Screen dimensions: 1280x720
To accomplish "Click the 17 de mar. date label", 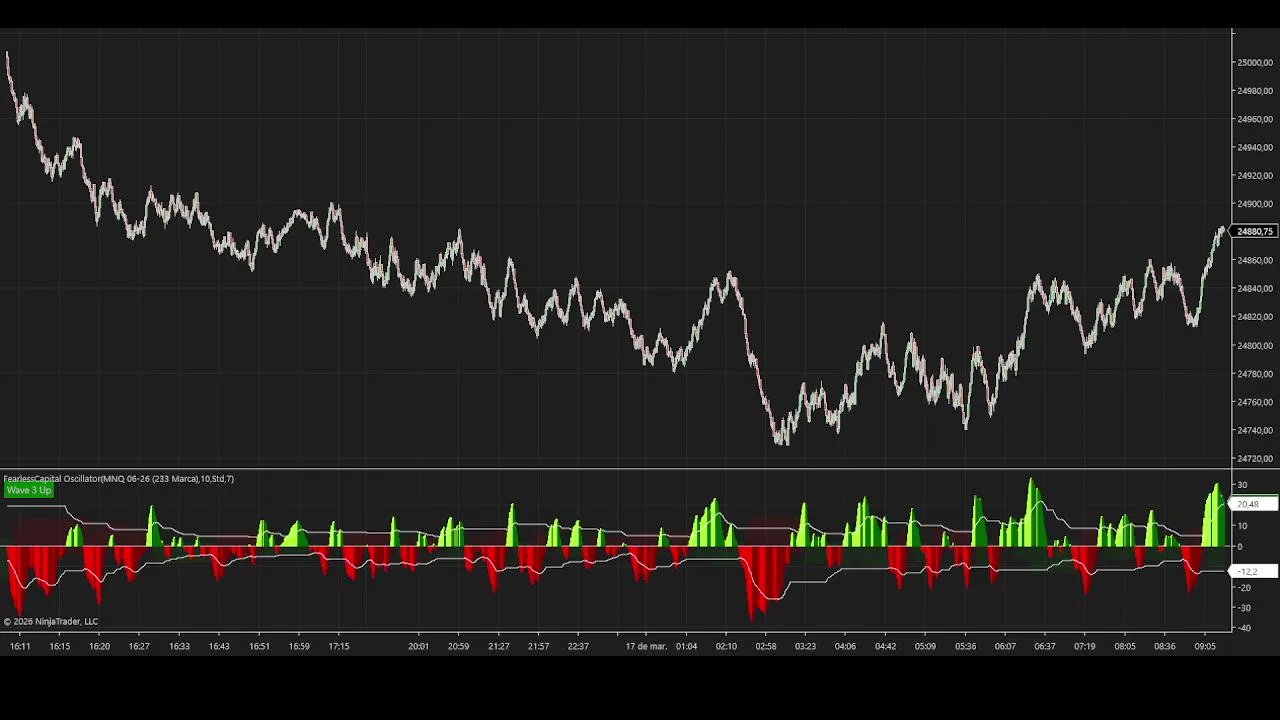I will tap(646, 647).
